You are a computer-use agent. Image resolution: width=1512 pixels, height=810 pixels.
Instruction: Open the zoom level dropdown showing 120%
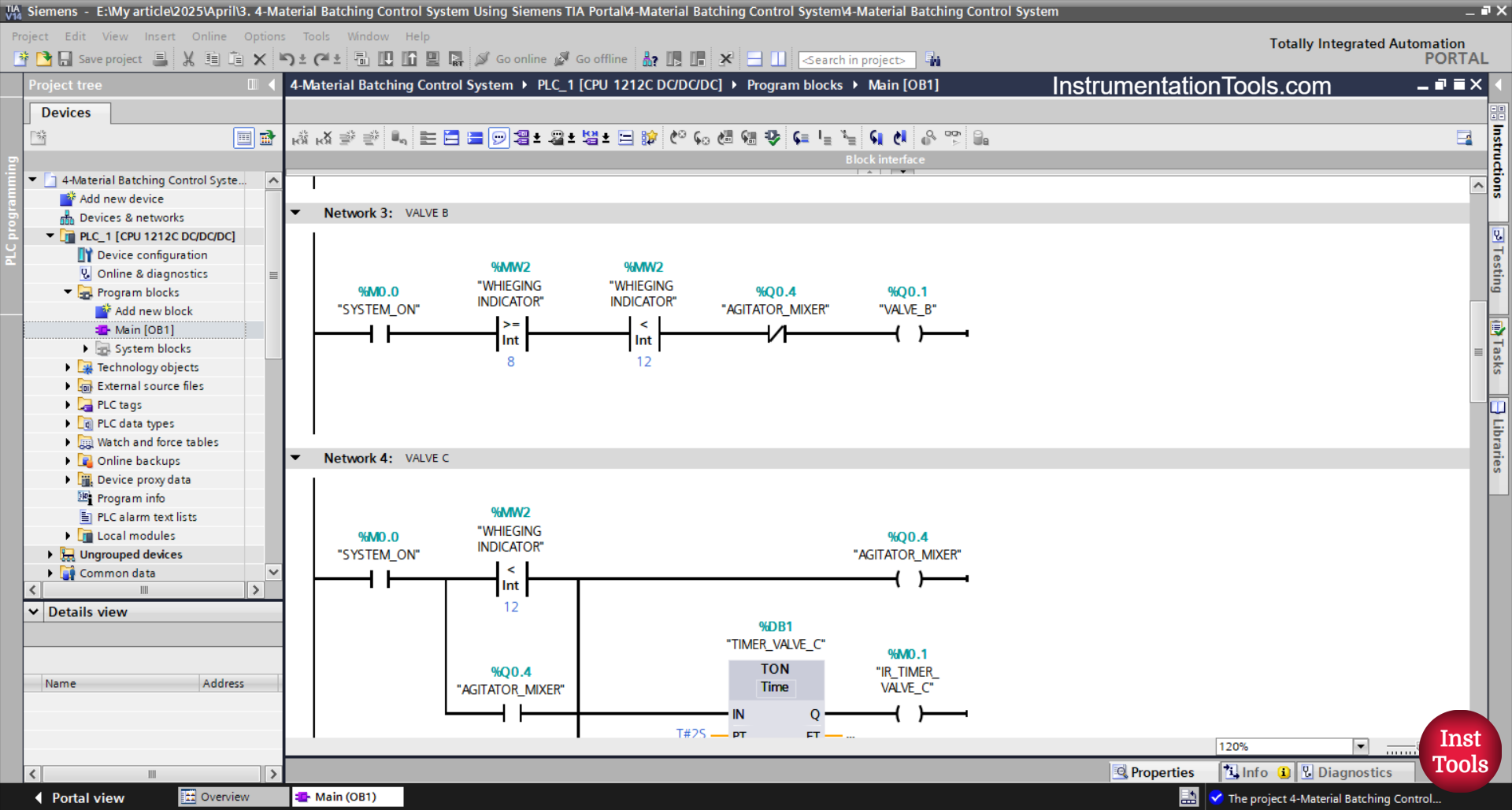(1360, 746)
